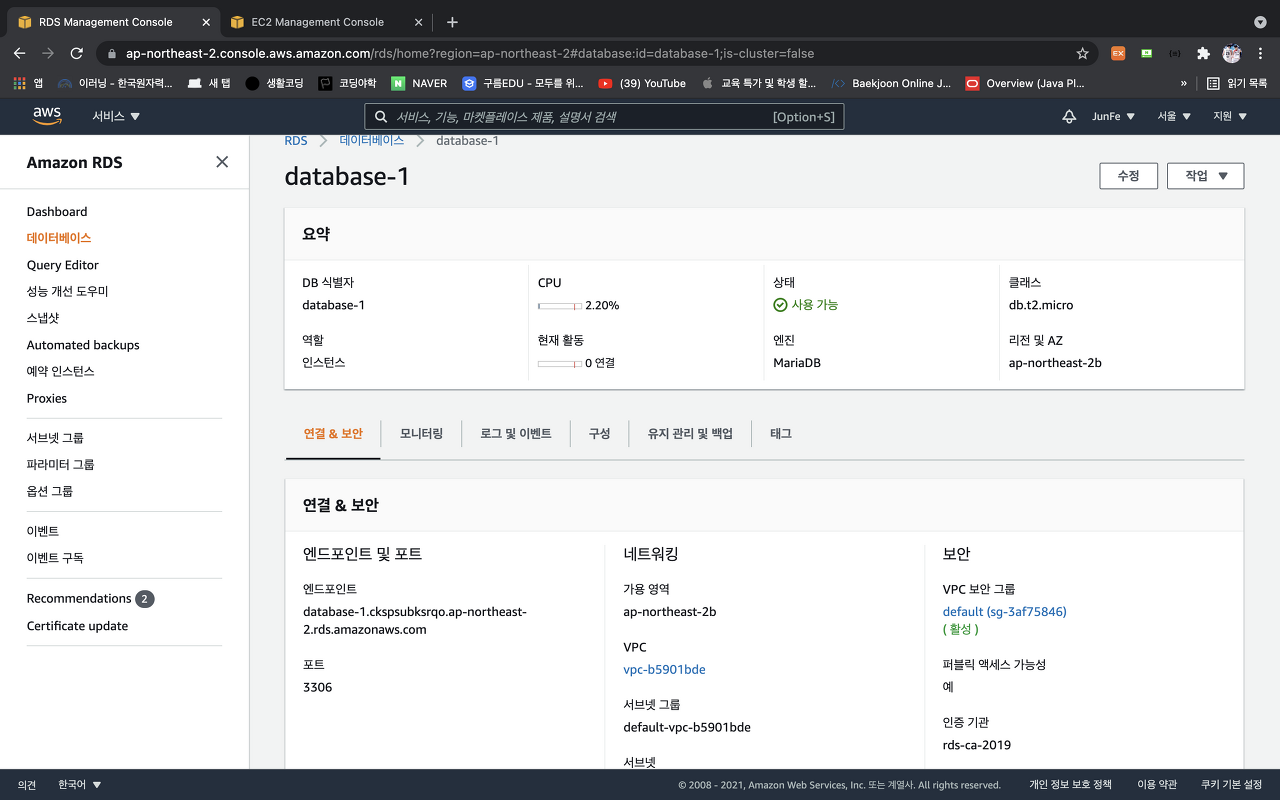The height and width of the screenshot is (800, 1280).
Task: Open the notifications bell icon
Action: click(1069, 117)
